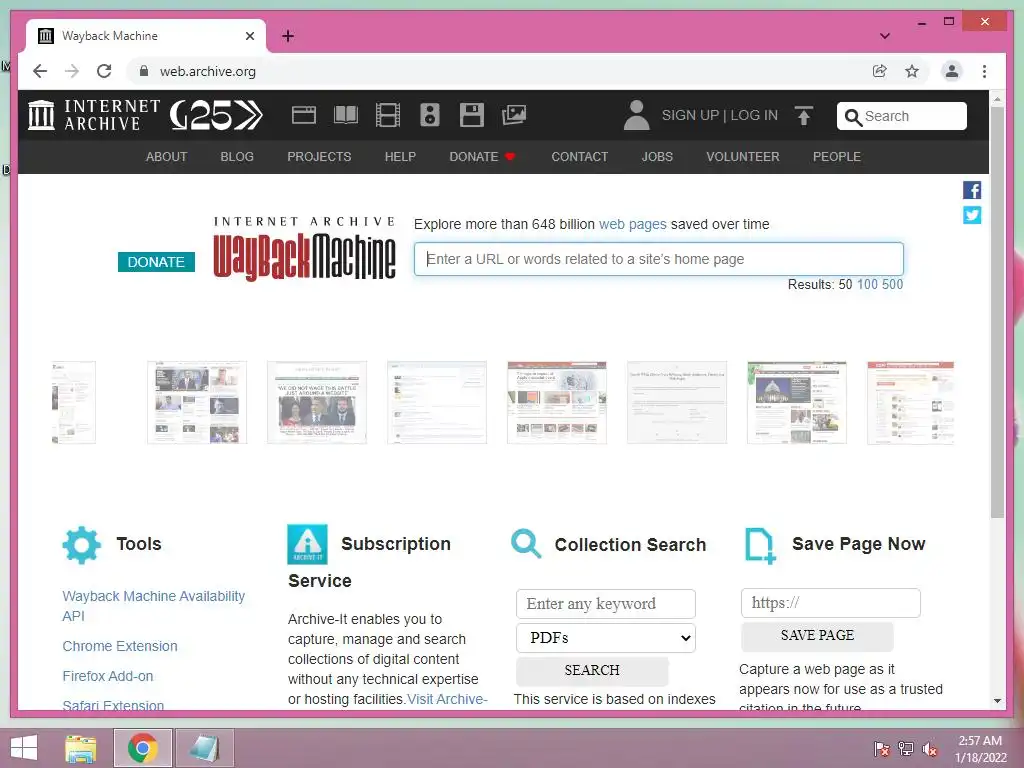This screenshot has height=768, width=1024.
Task: Click the Wayback URL search field
Action: 659,259
